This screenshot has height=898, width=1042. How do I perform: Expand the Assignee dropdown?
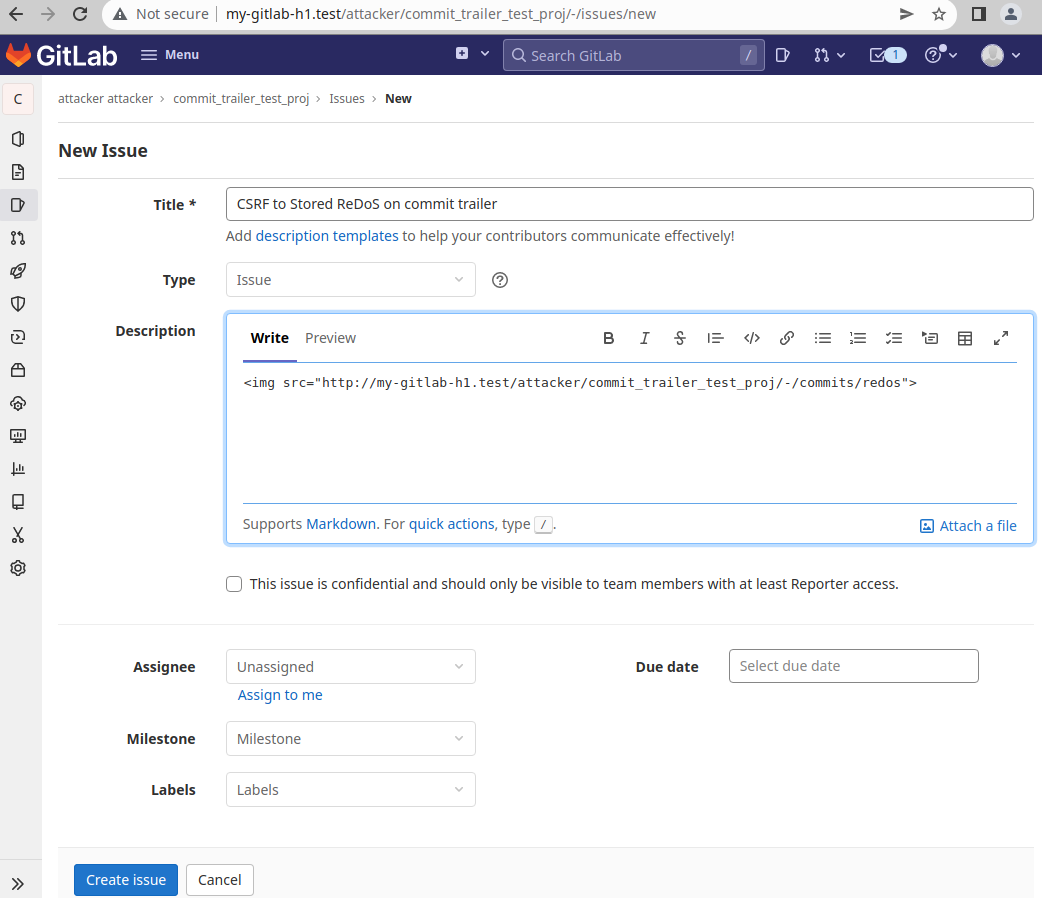350,667
